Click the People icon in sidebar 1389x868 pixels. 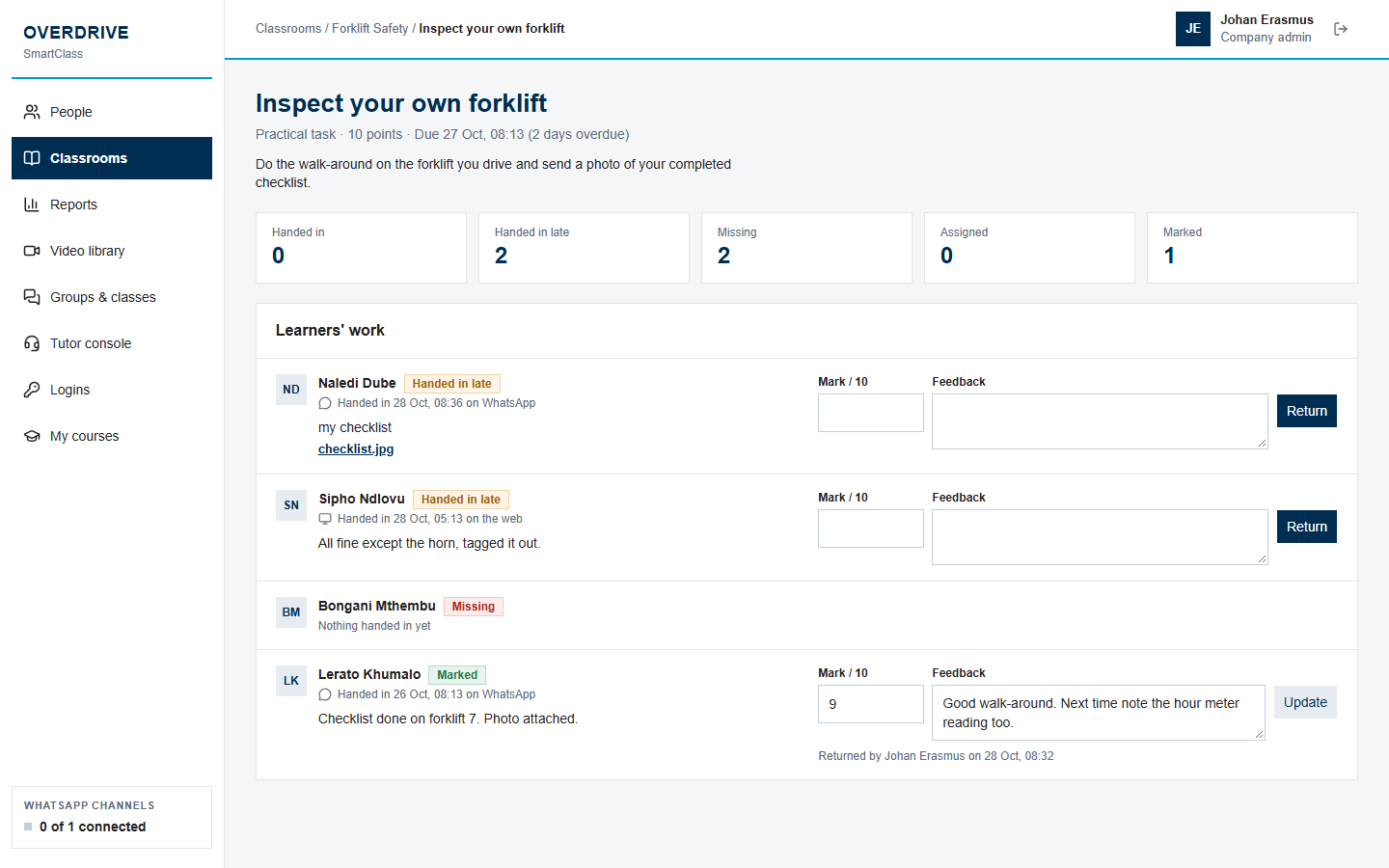(32, 112)
